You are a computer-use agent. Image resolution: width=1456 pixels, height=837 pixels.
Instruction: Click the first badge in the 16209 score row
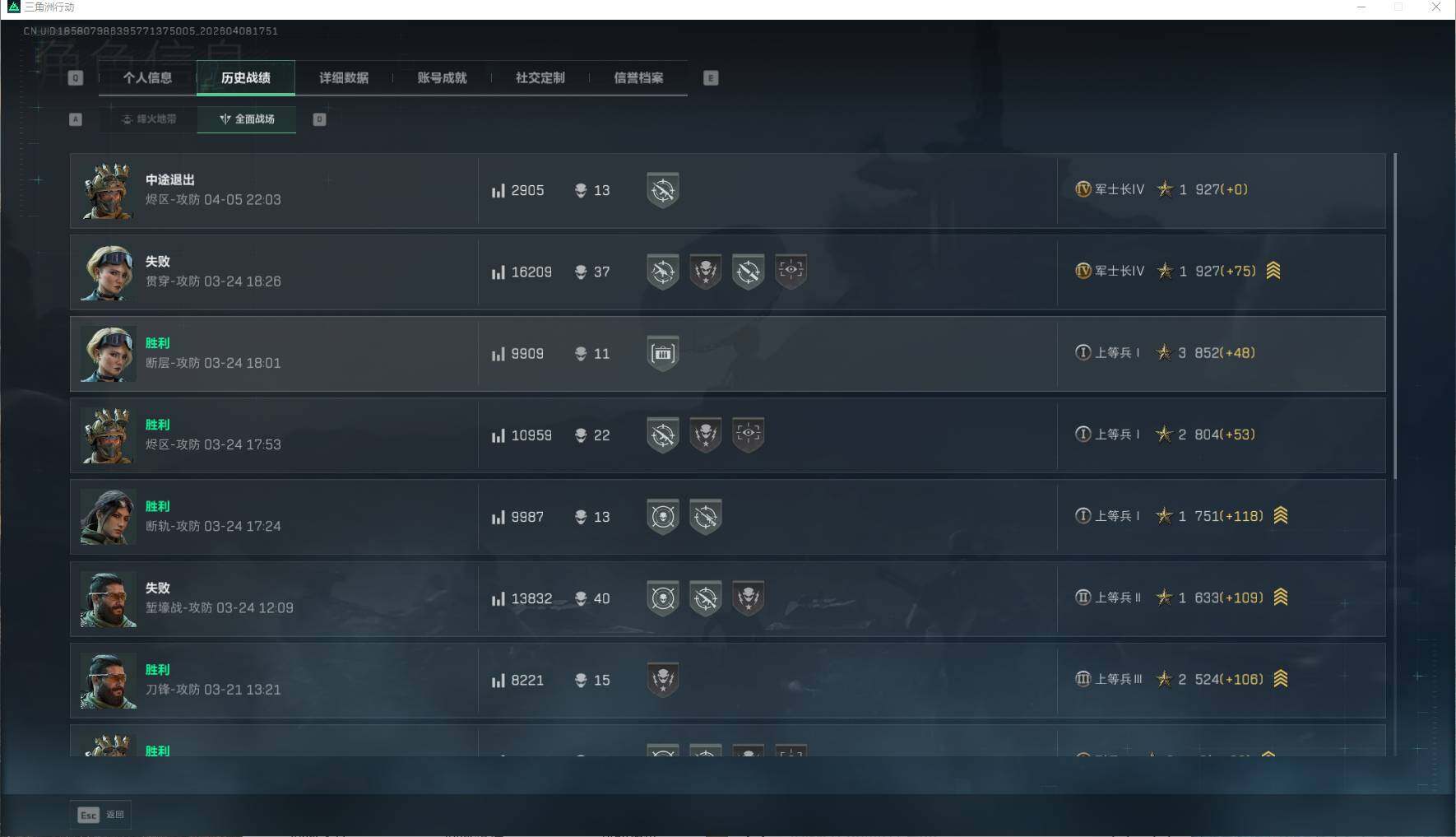[x=663, y=272]
